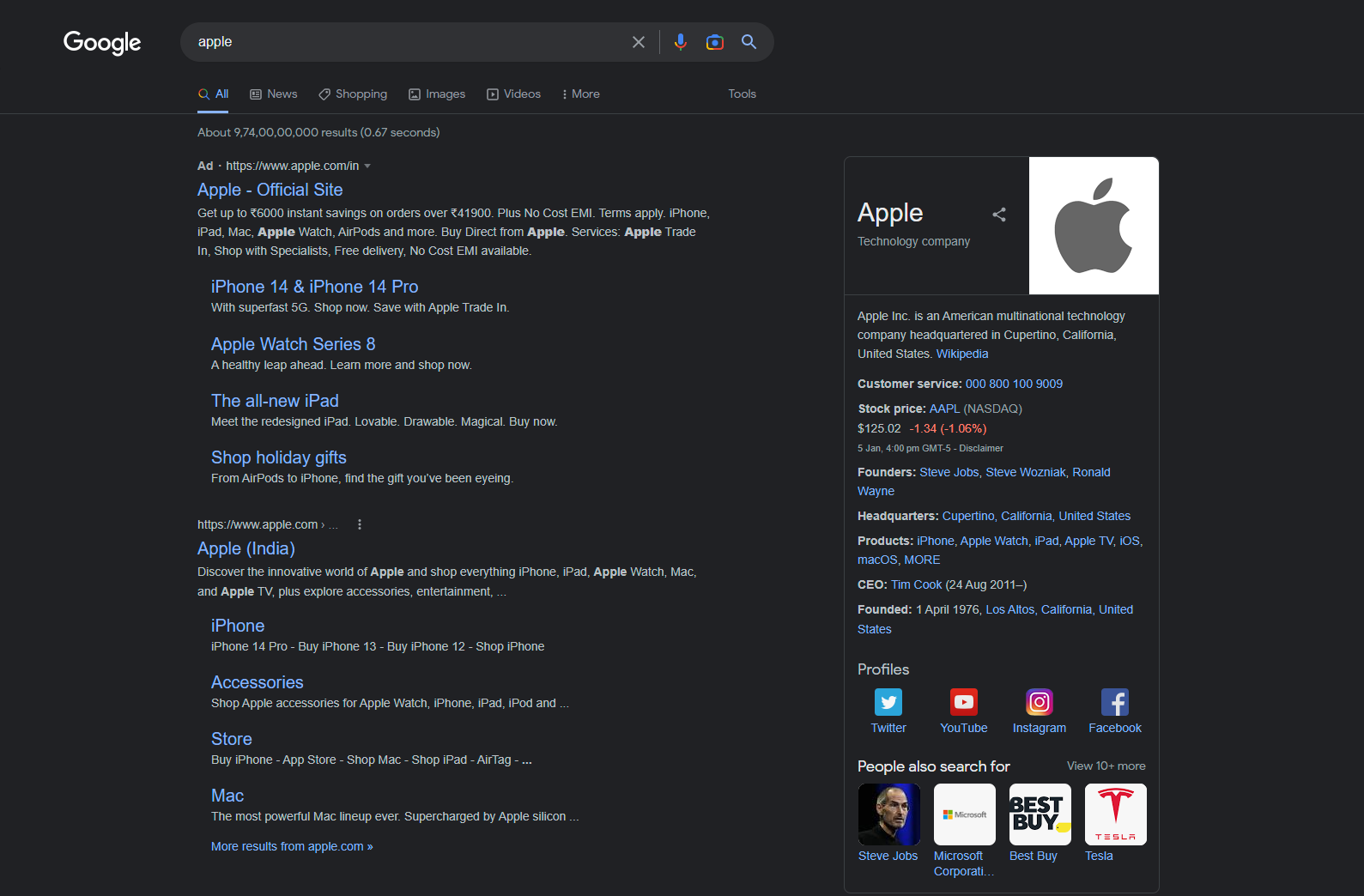The width and height of the screenshot is (1364, 896).
Task: Open The all-new iPad link
Action: [x=275, y=401]
